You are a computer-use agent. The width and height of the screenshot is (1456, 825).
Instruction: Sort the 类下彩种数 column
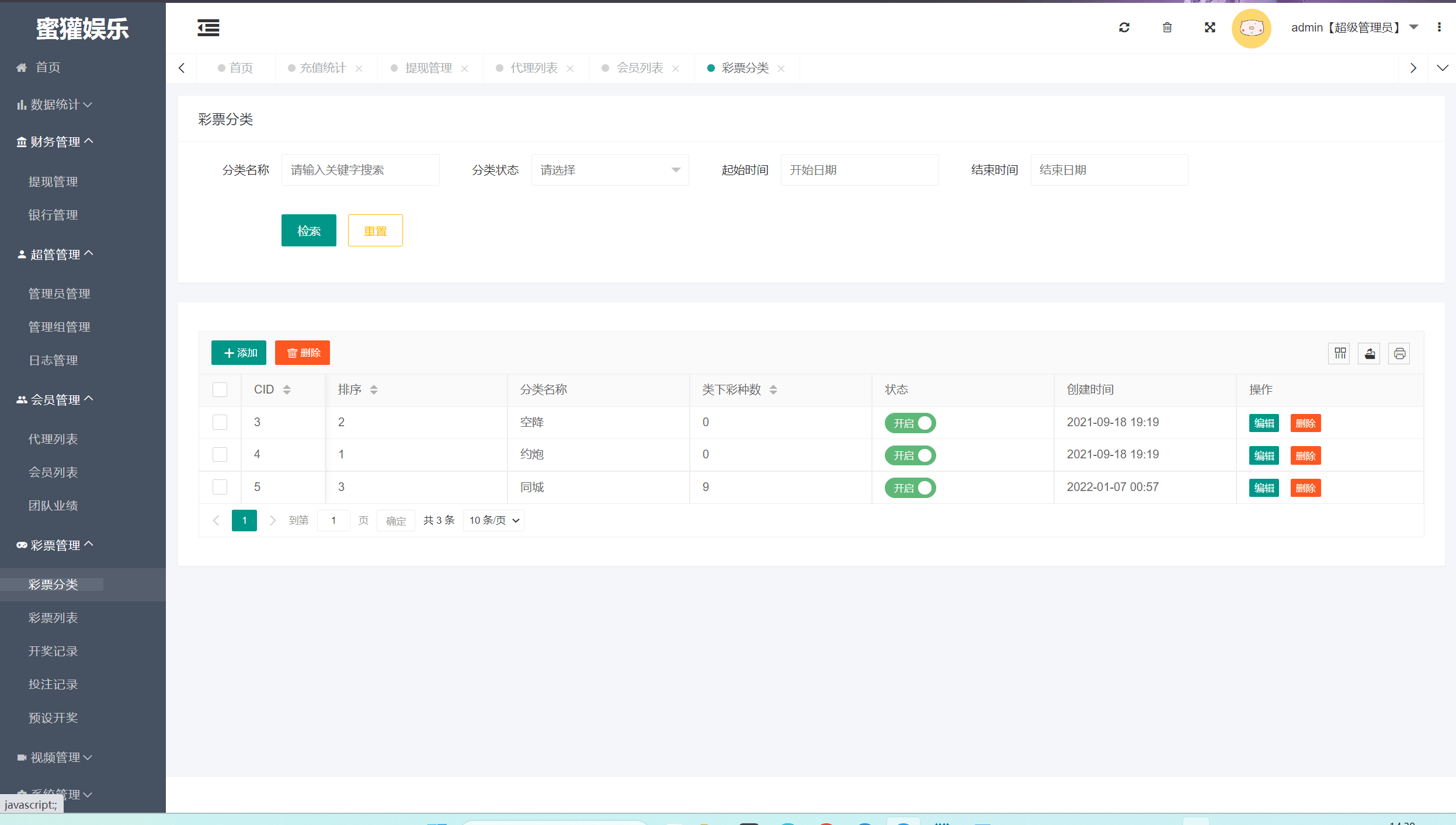[x=773, y=389]
